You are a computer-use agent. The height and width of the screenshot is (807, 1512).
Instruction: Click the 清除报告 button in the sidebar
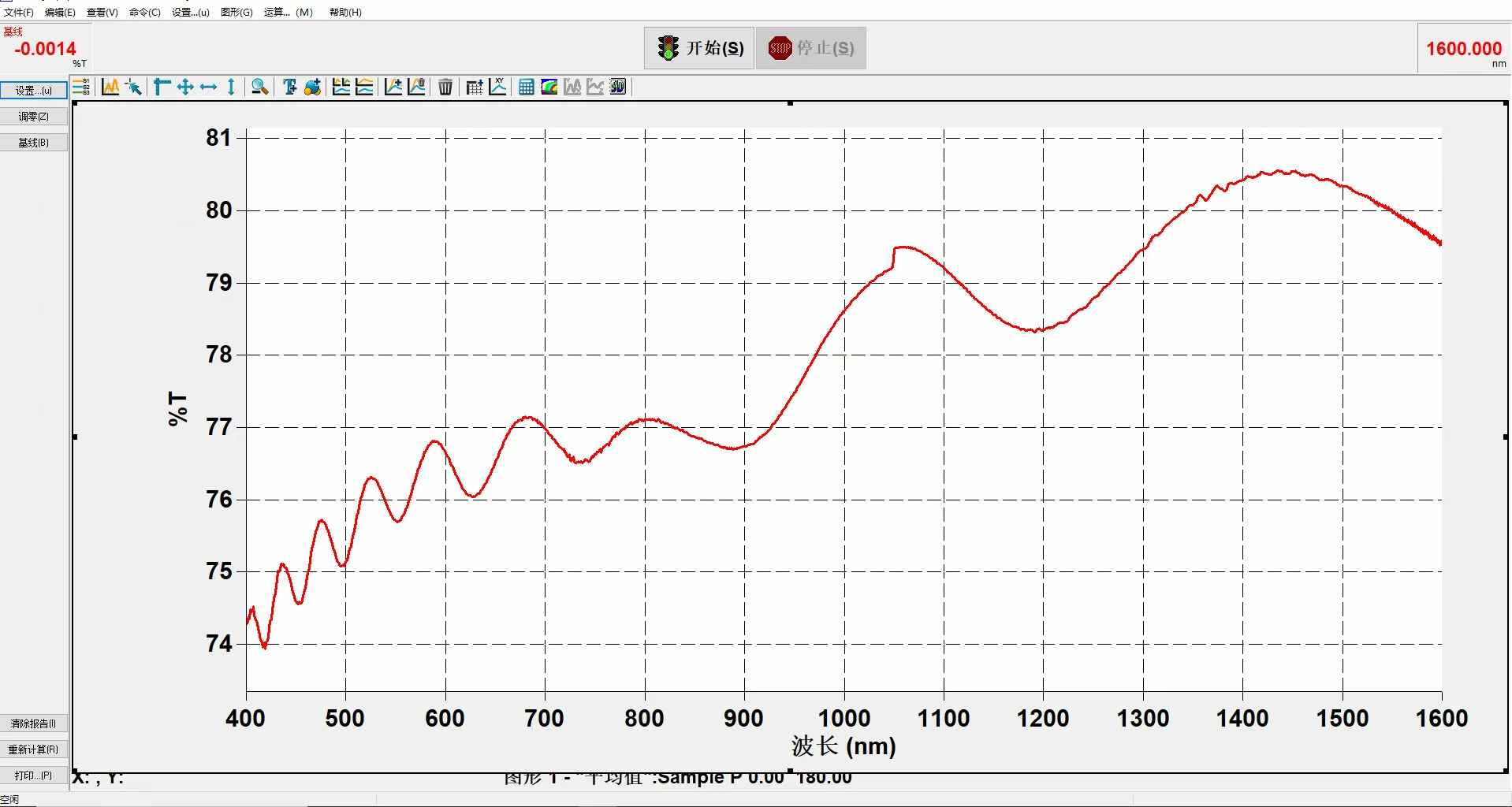[34, 723]
